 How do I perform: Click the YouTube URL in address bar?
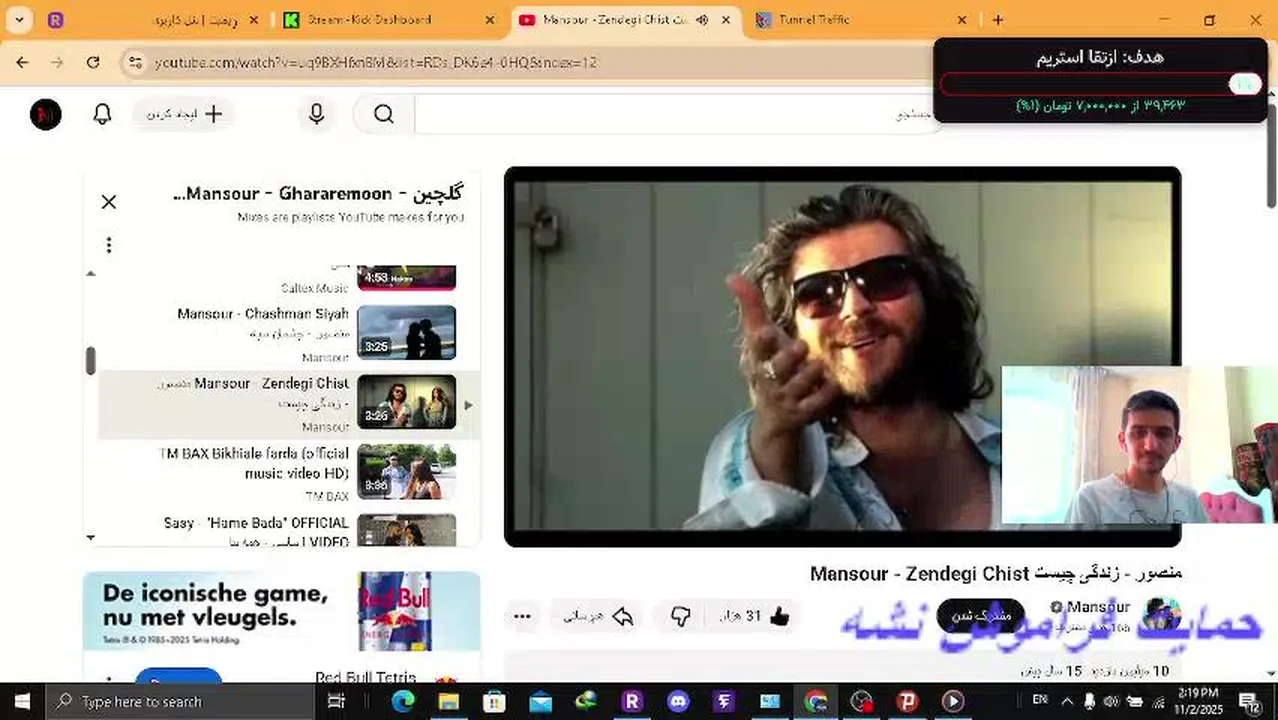point(375,62)
